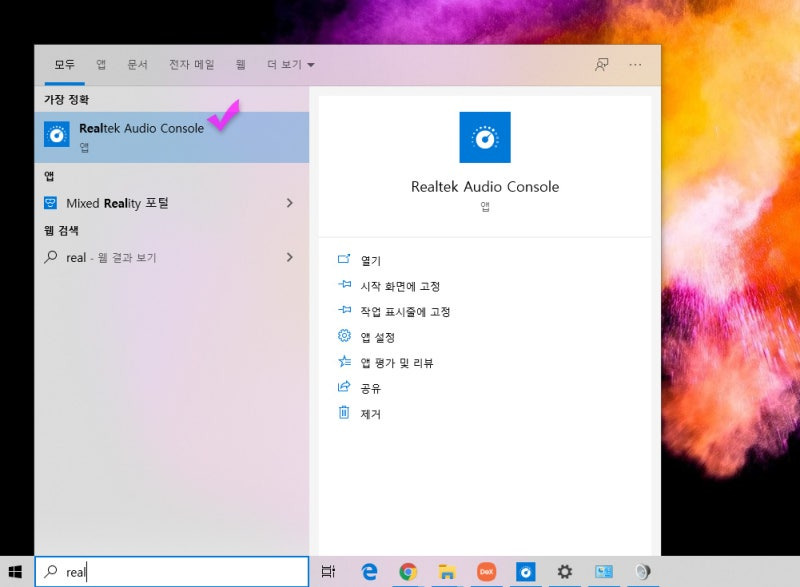Switch to the 웹 tab

click(x=241, y=65)
